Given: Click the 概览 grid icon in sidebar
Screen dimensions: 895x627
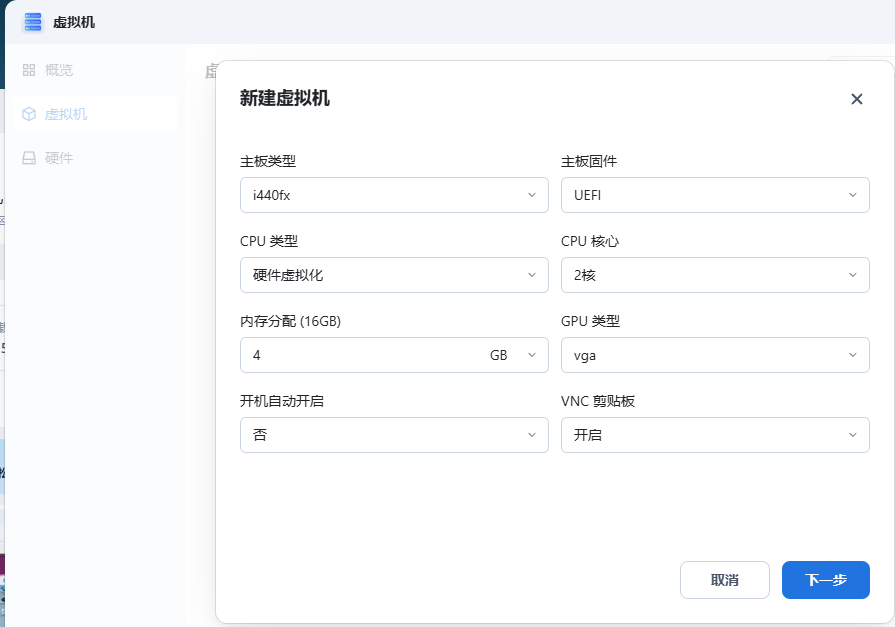Looking at the screenshot, I should pyautogui.click(x=29, y=70).
